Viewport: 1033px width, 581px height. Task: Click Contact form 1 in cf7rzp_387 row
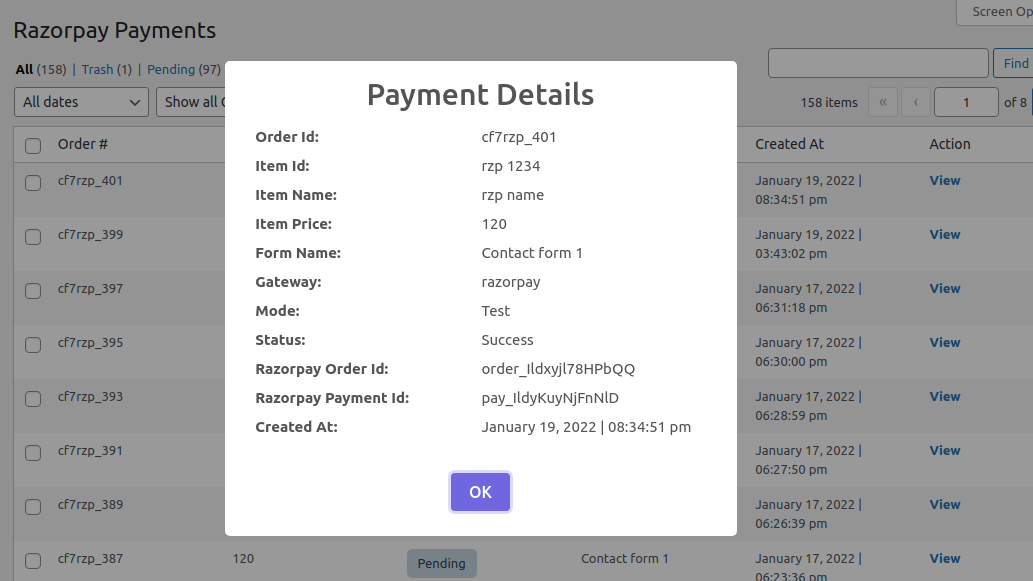pos(625,559)
